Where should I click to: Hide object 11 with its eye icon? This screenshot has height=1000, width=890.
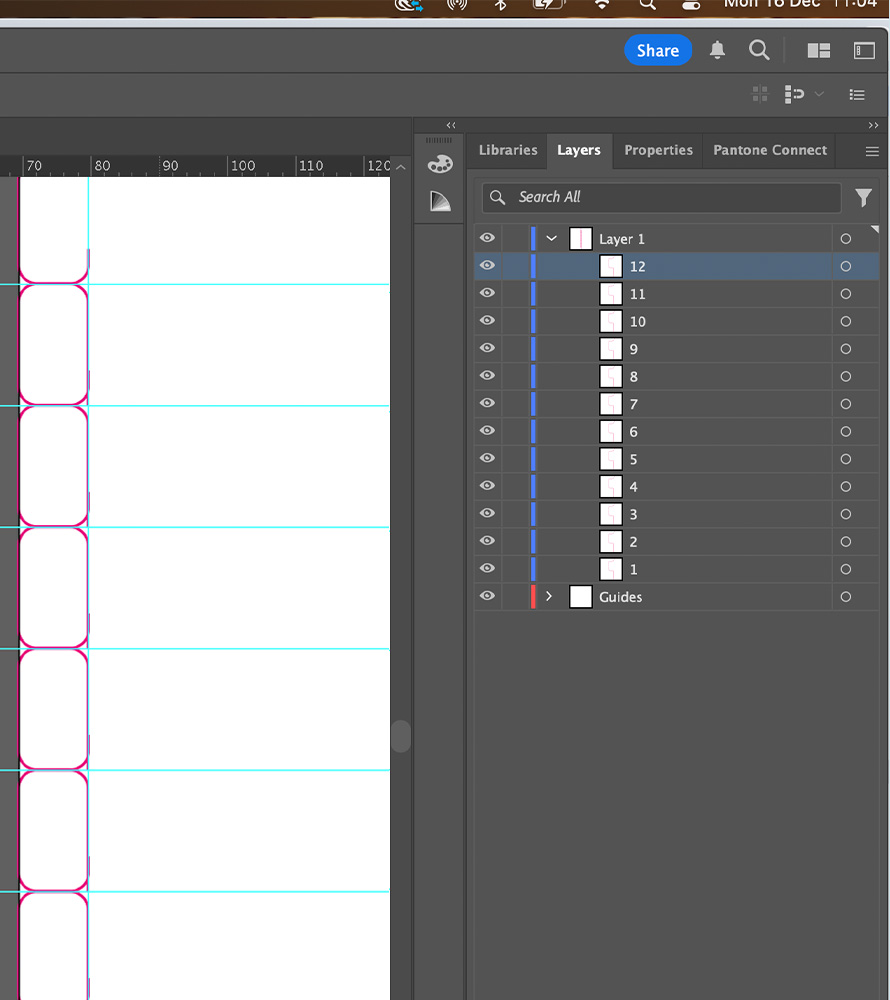pos(487,293)
